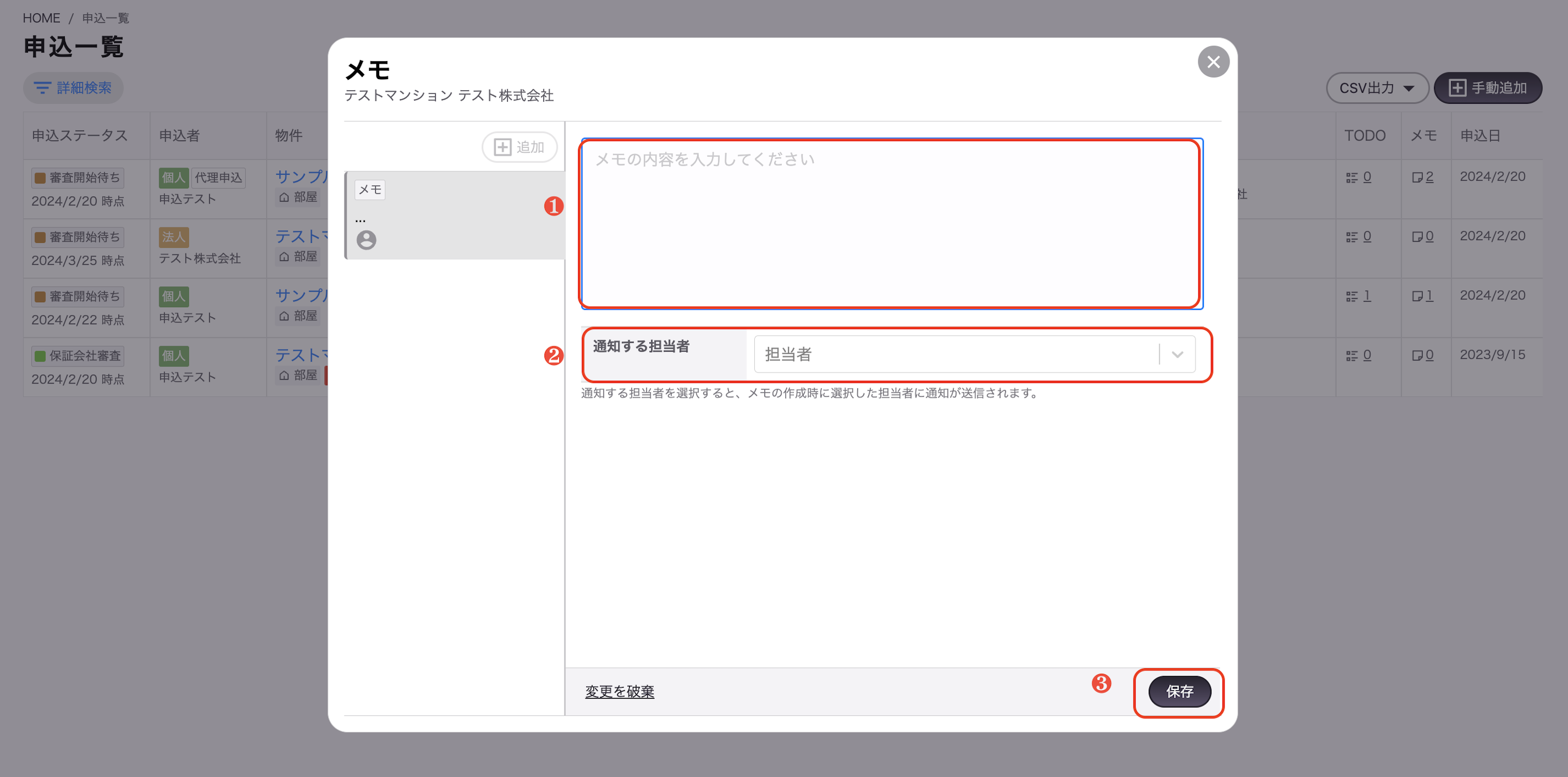Save the memo with 保存 button
Viewport: 1568px width, 777px height.
(x=1179, y=691)
